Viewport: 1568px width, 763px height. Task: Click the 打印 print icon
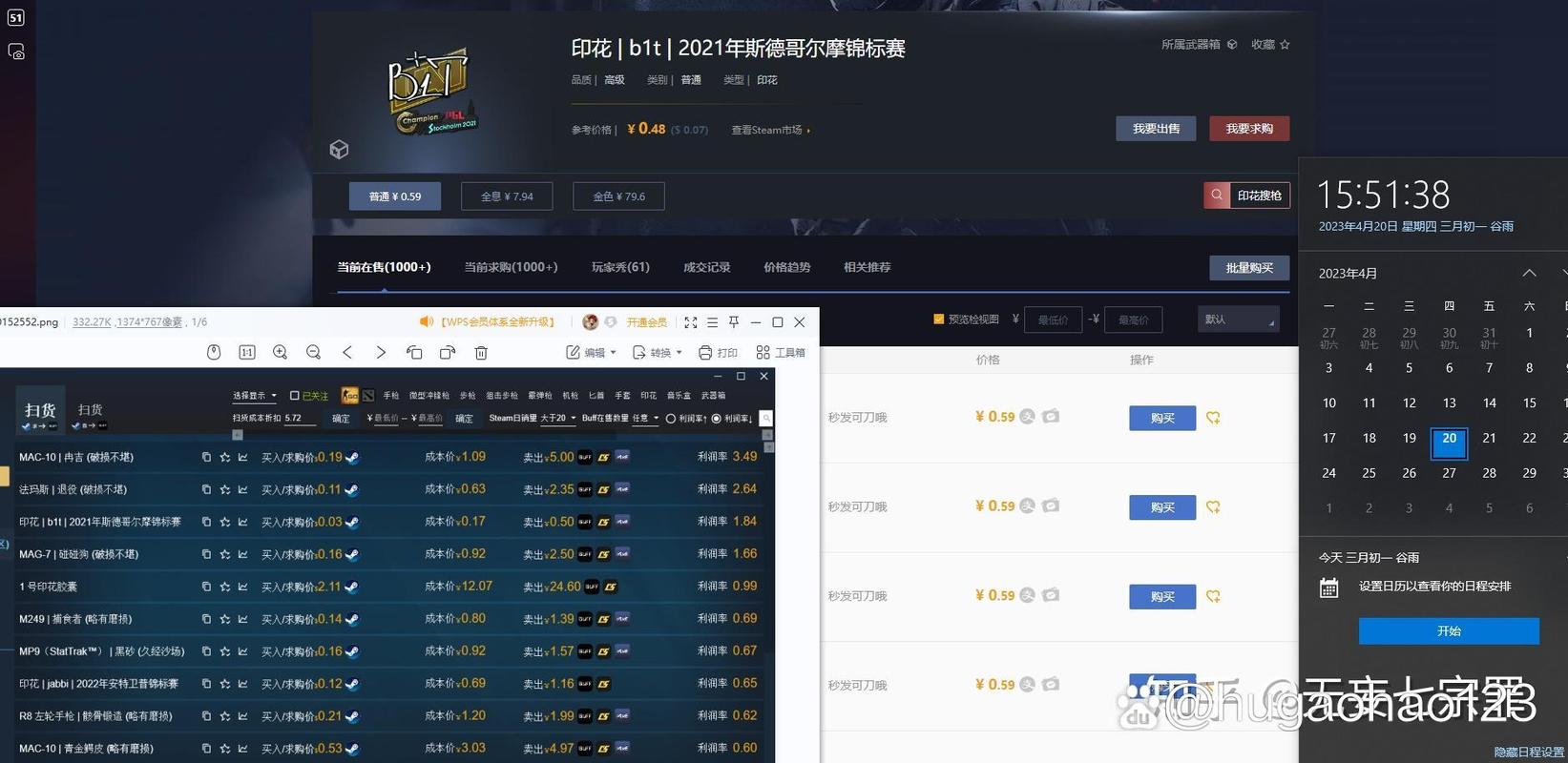click(718, 352)
